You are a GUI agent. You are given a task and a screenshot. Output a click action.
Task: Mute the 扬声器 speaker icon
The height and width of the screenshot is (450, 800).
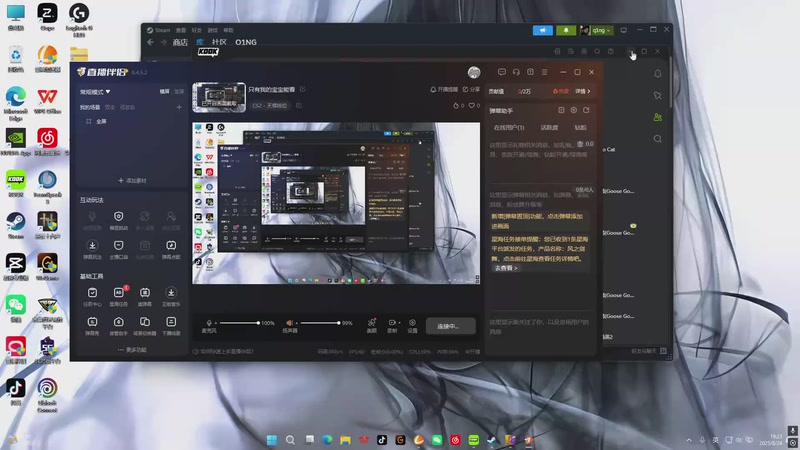pyautogui.click(x=289, y=323)
